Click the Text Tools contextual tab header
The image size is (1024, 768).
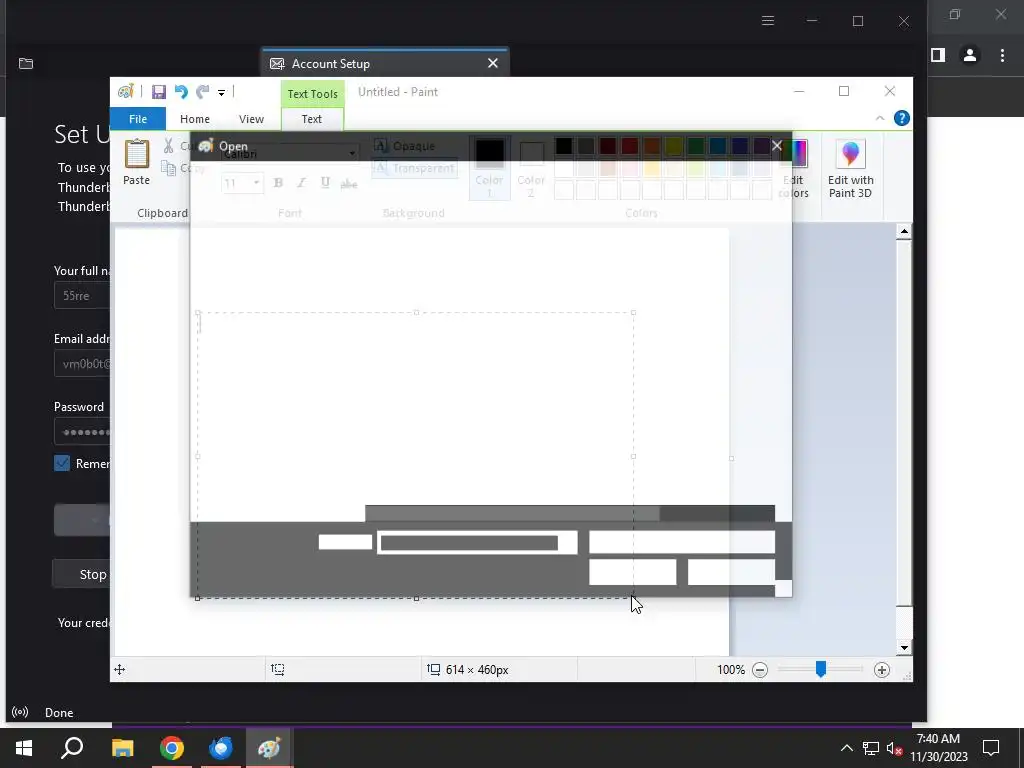click(x=313, y=94)
